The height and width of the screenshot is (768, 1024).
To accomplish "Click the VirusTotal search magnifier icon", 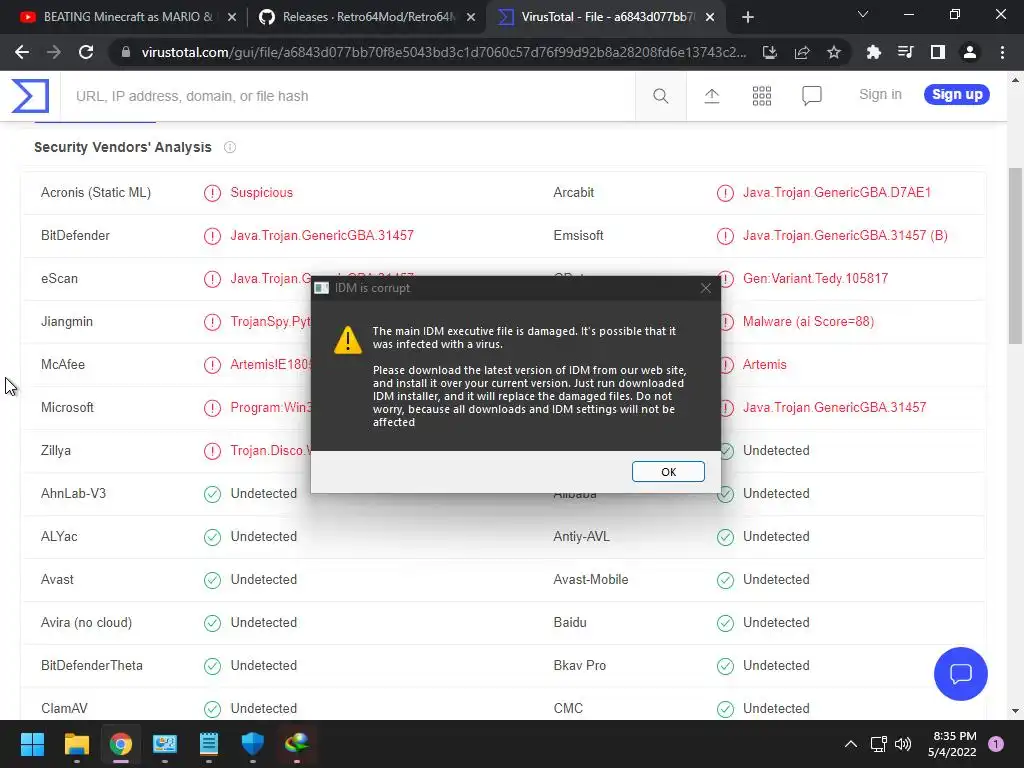I will click(x=660, y=96).
